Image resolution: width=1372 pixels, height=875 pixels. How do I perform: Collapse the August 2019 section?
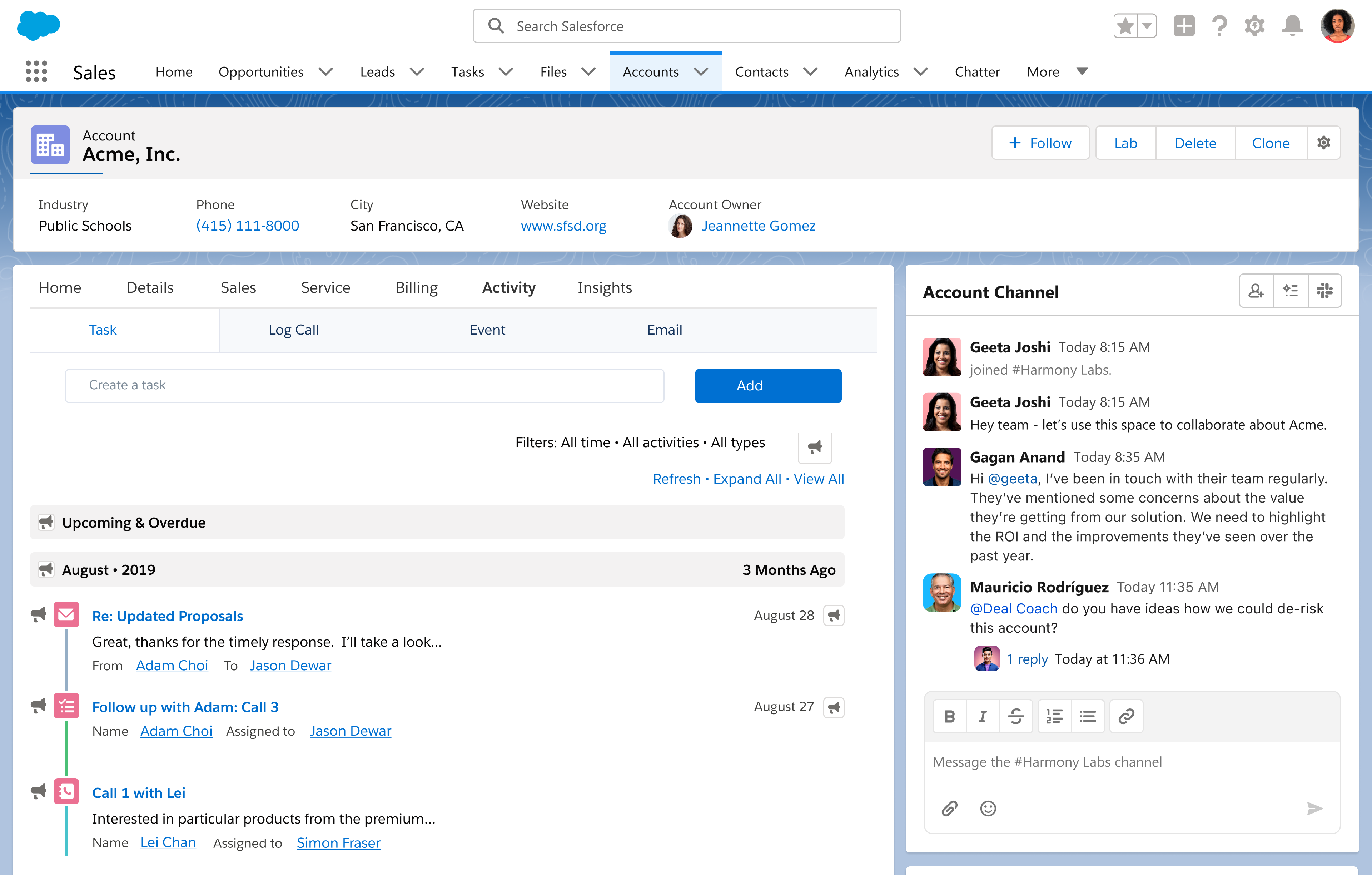(46, 569)
